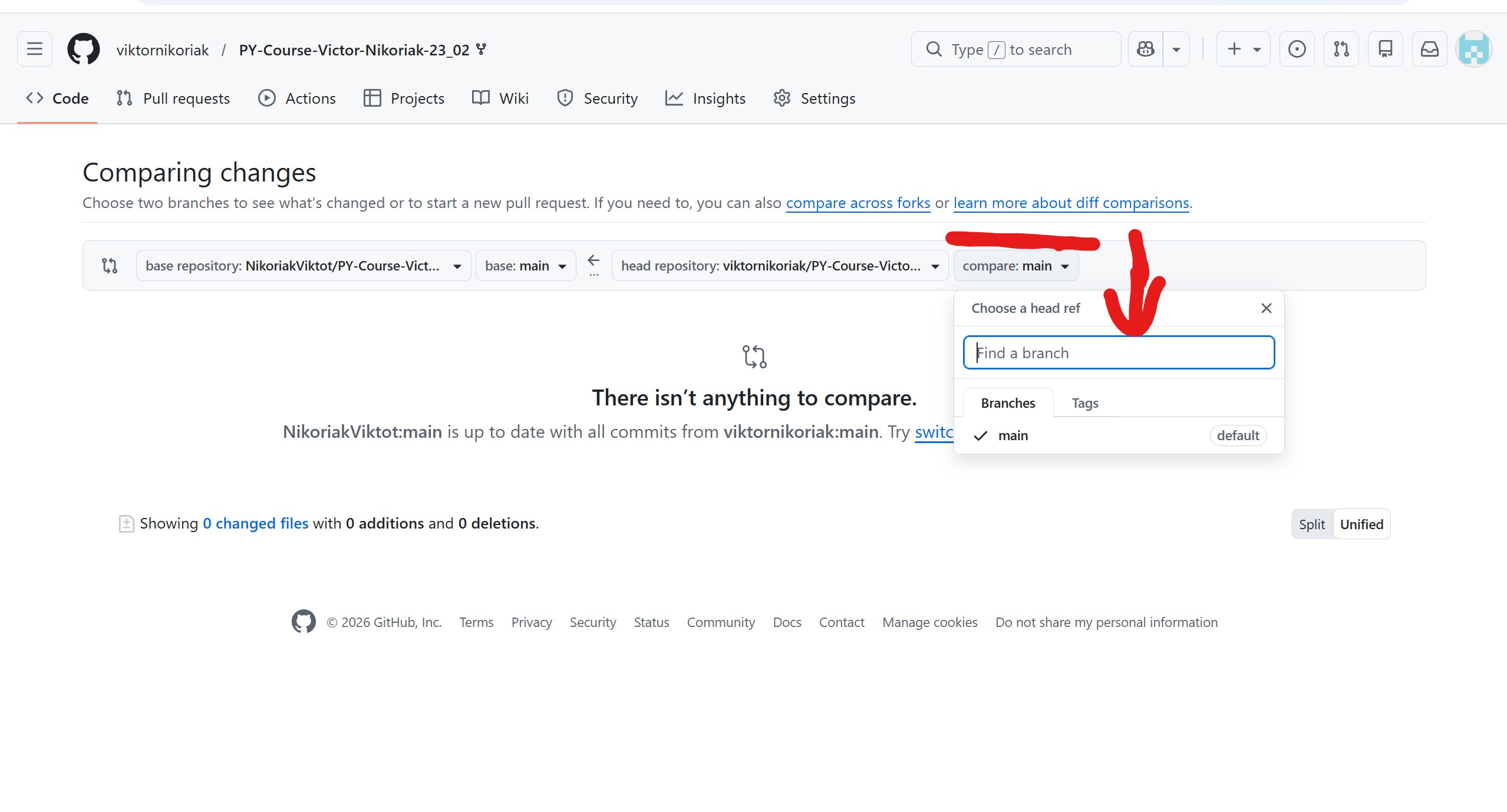Open the repositories icon in header
This screenshot has height=812, width=1507.
[x=1386, y=49]
